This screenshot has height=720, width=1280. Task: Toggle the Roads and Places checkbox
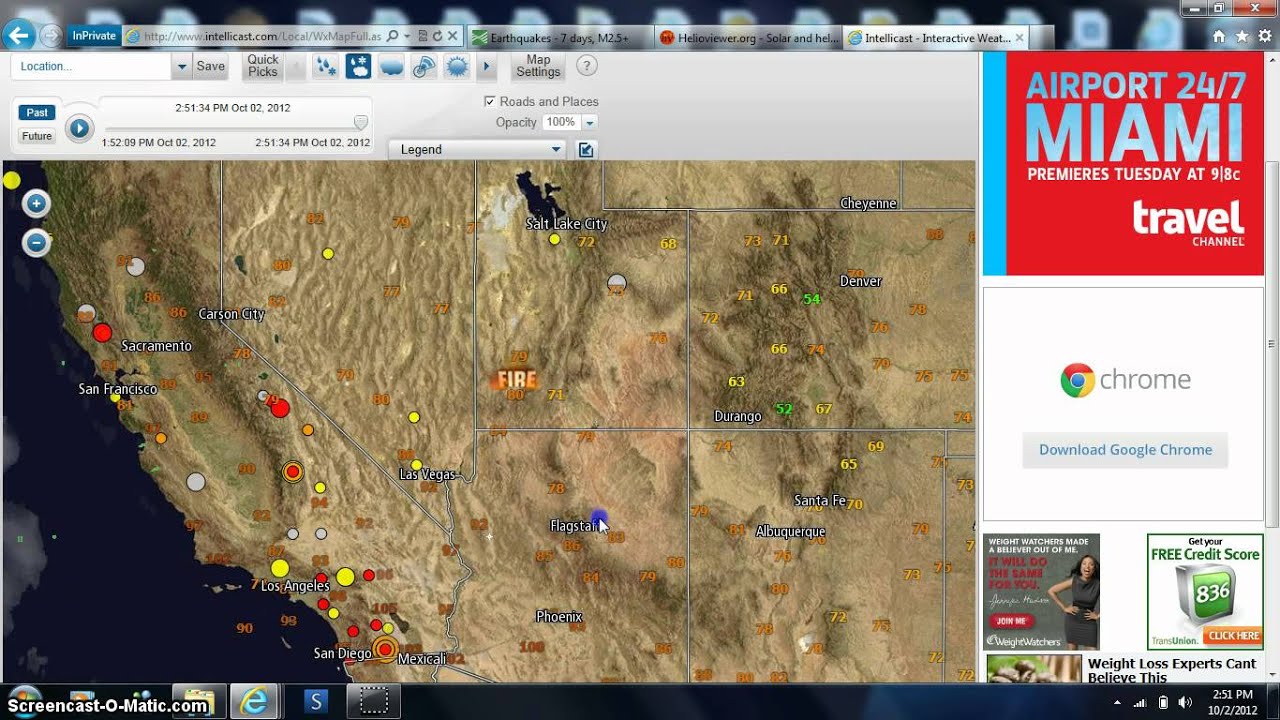[x=489, y=101]
